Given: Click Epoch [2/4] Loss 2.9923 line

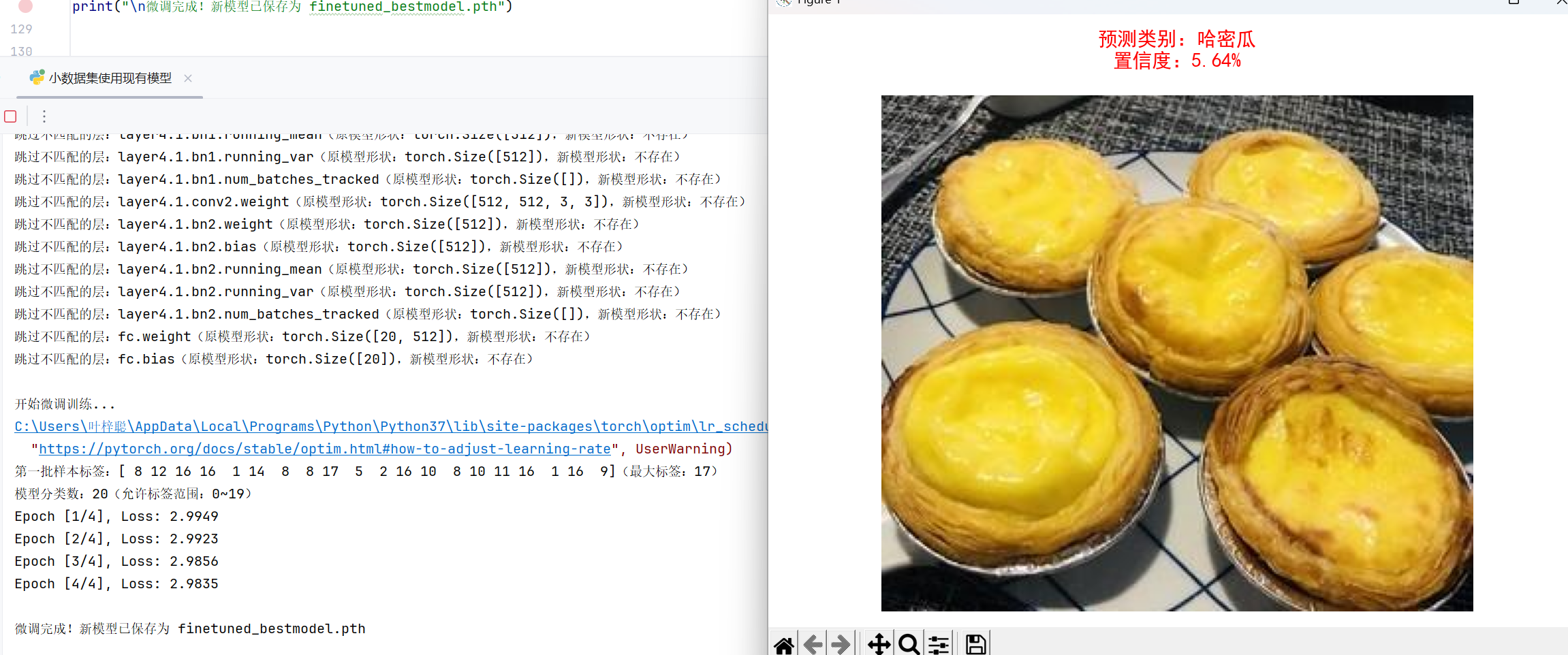Looking at the screenshot, I should 116,539.
